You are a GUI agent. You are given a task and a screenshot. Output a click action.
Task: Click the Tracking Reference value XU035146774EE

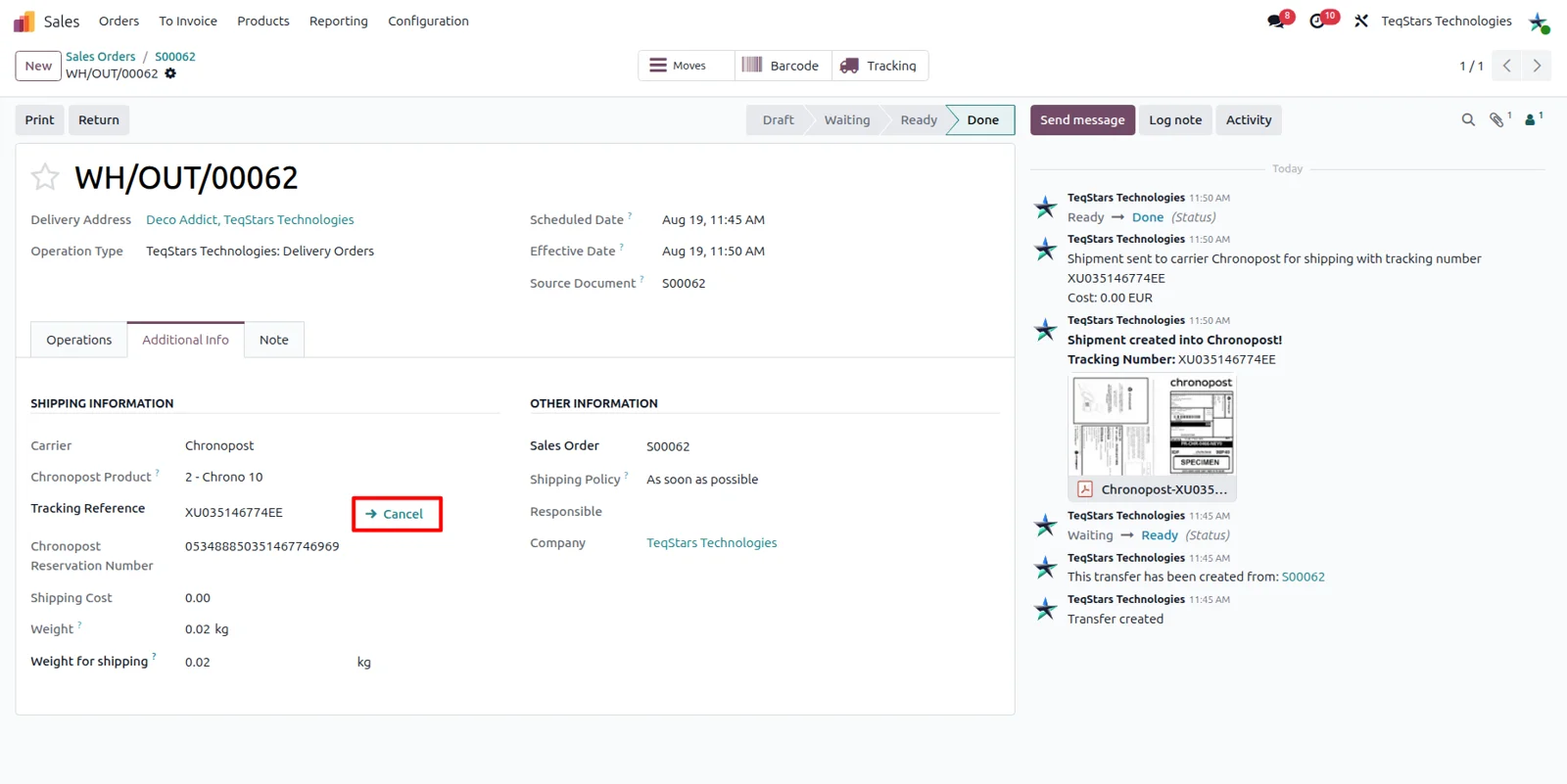pos(234,513)
